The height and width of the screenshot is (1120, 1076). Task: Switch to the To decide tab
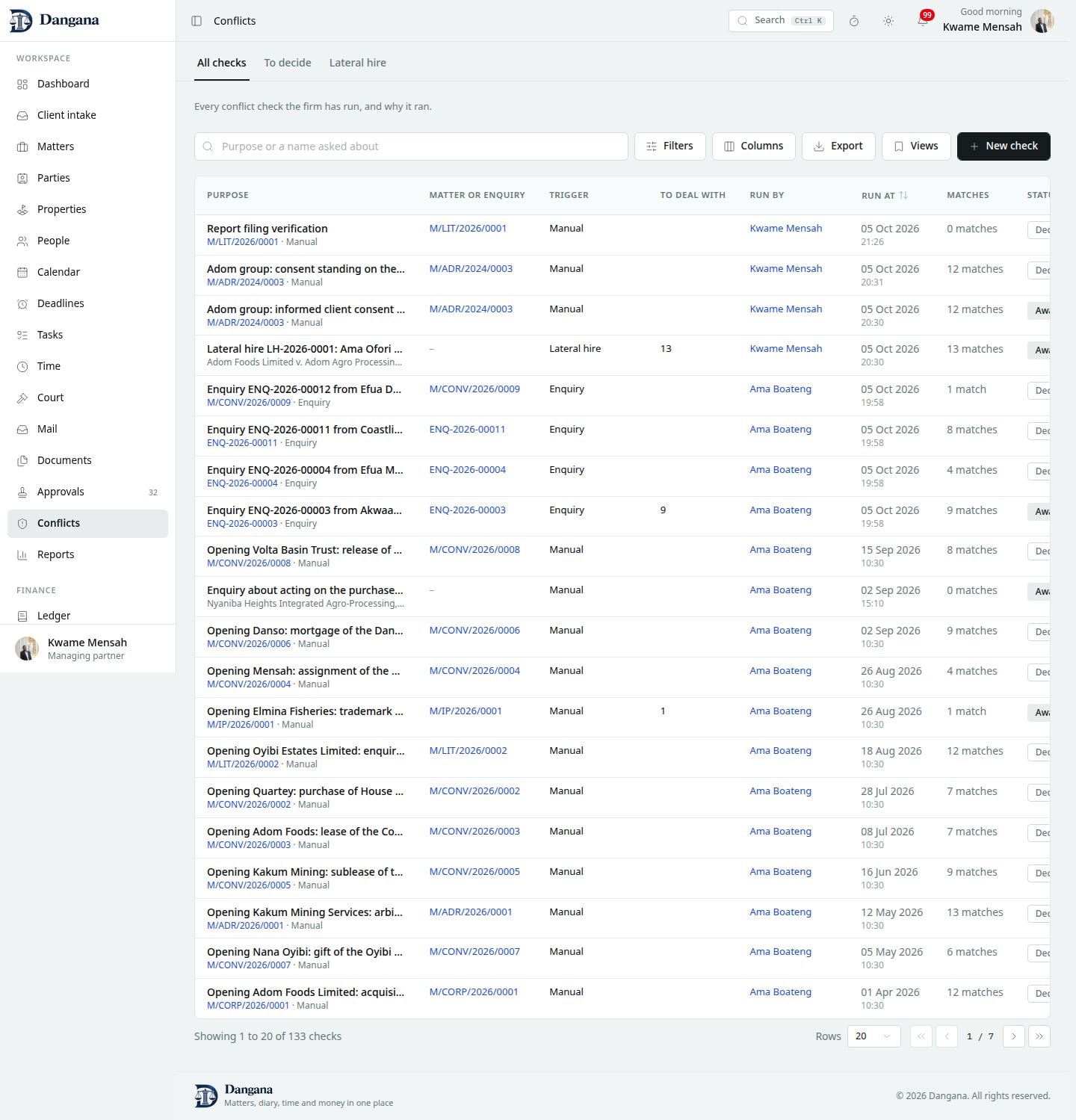point(288,63)
